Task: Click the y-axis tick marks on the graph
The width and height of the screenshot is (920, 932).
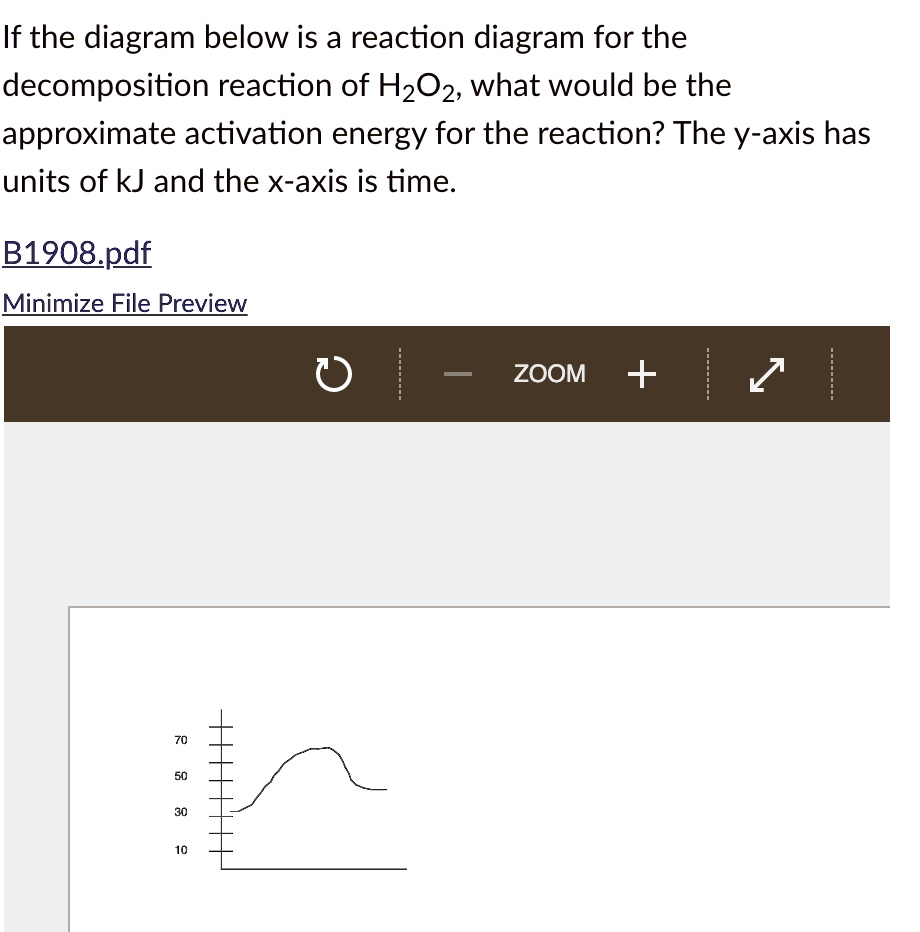Action: coord(219,790)
